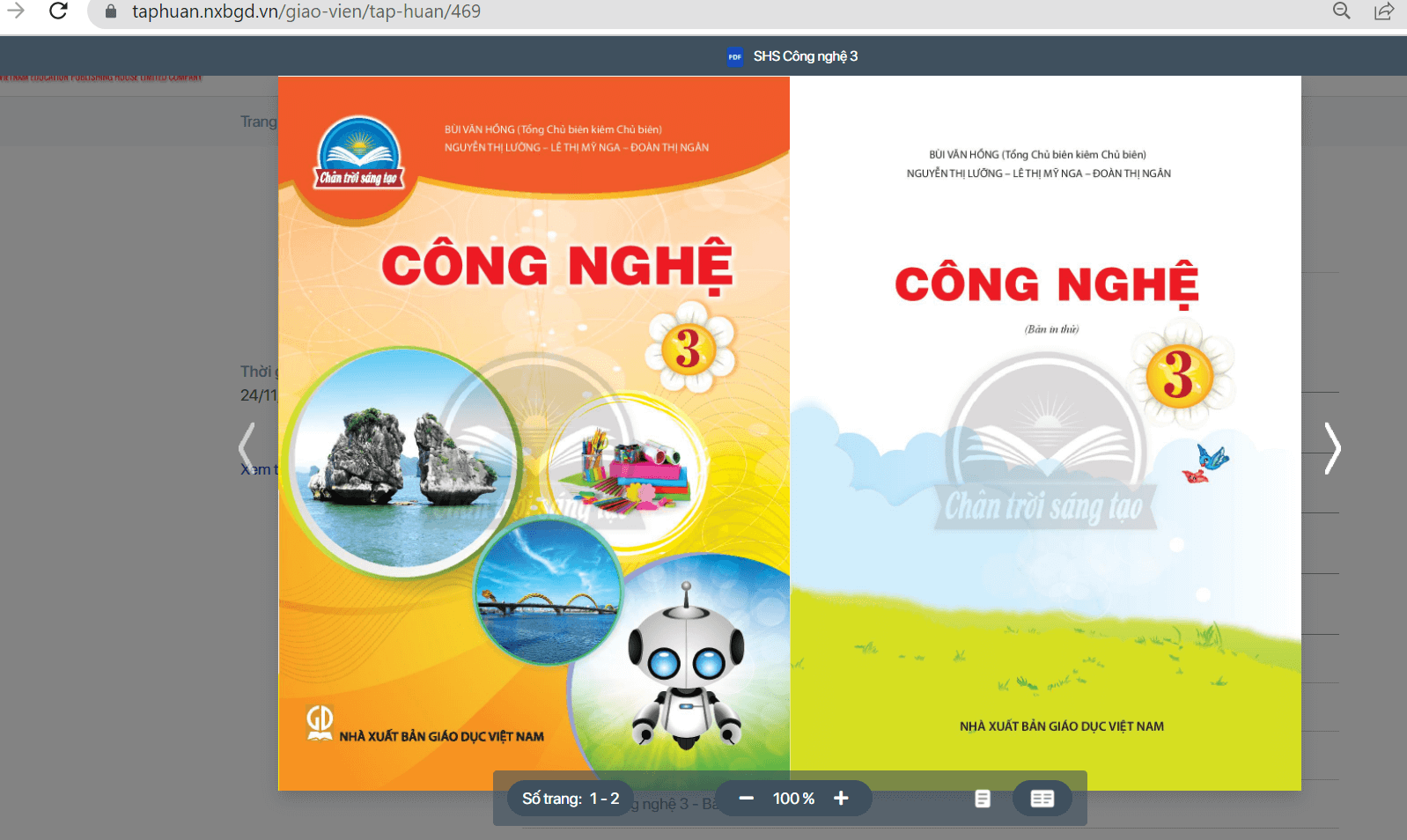The width and height of the screenshot is (1407, 840).
Task: Go forward with browser arrow icon
Action: [16, 11]
